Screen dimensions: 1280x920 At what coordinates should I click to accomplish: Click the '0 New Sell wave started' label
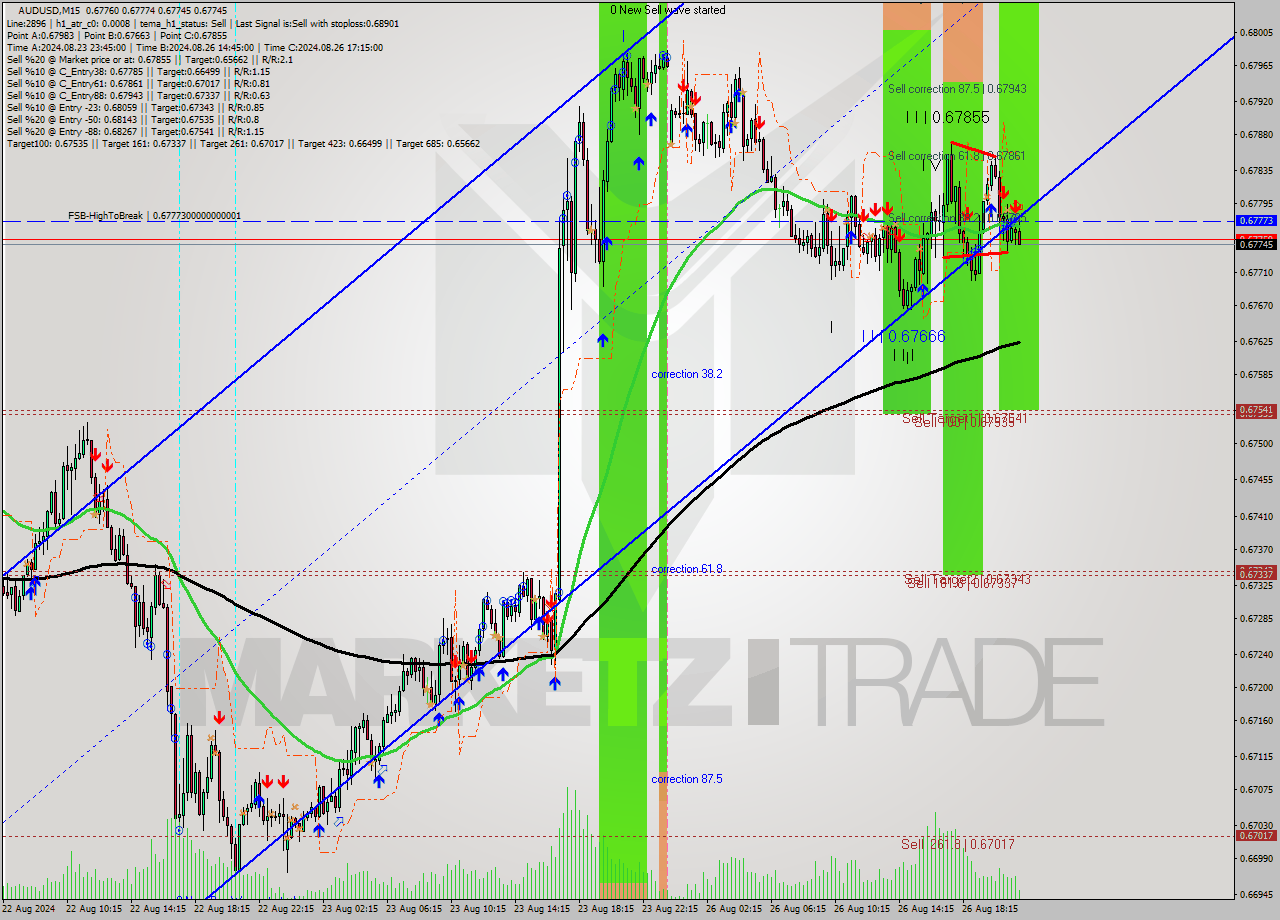click(669, 9)
